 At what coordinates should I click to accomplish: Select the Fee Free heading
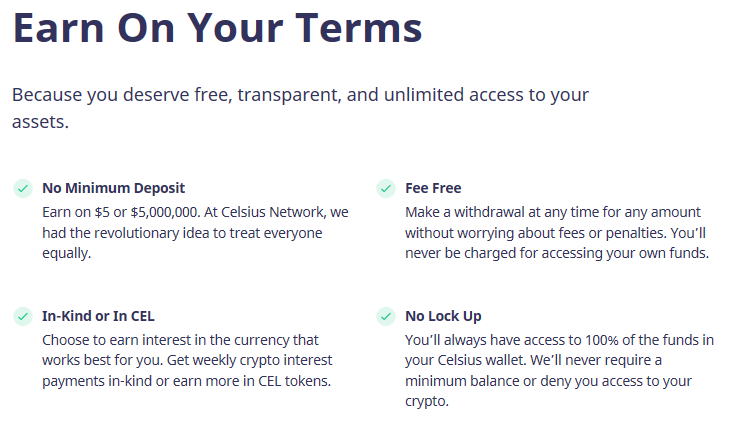433,188
